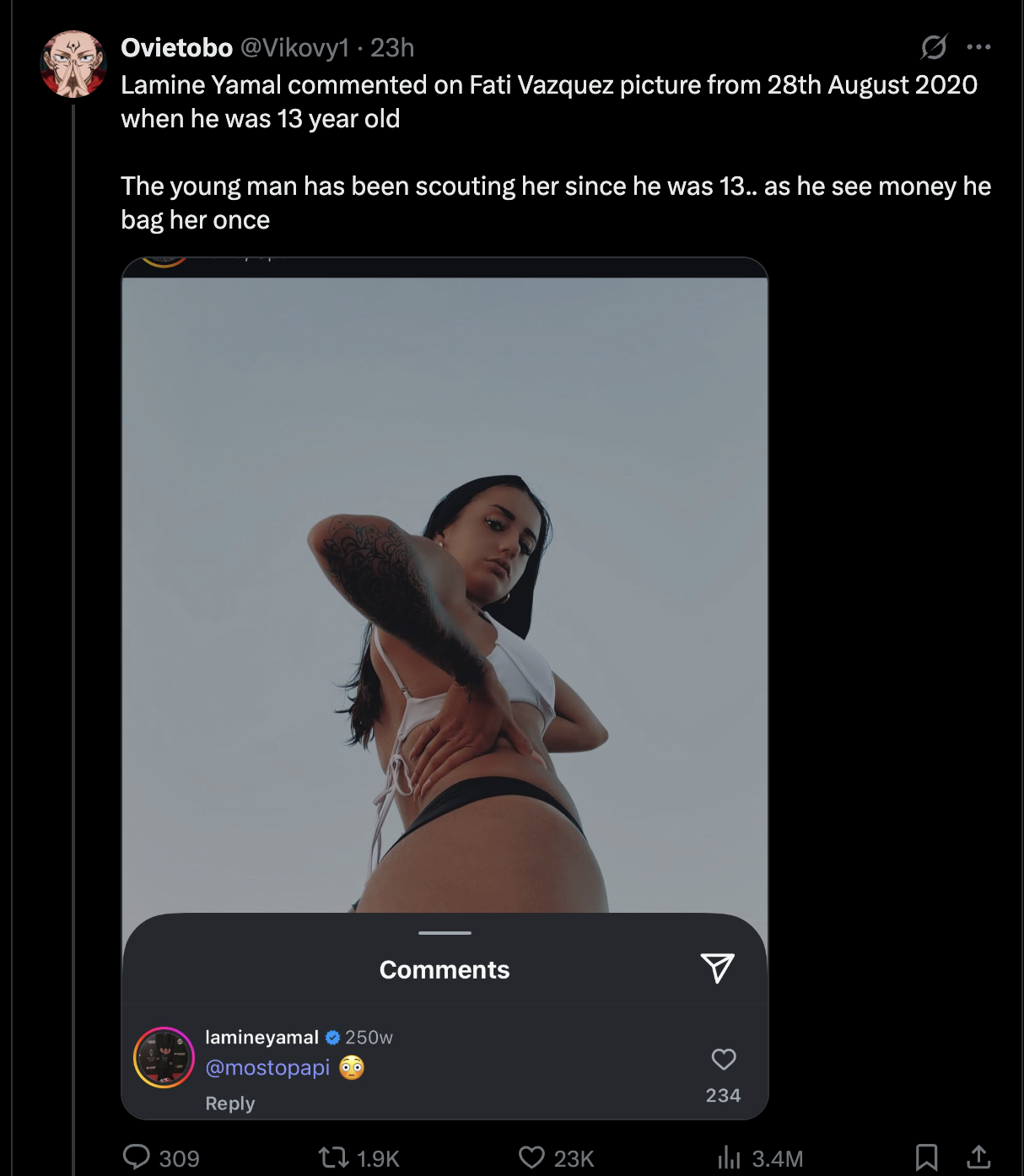The image size is (1024, 1176).
Task: Share the post via upload icon
Action: click(978, 1157)
